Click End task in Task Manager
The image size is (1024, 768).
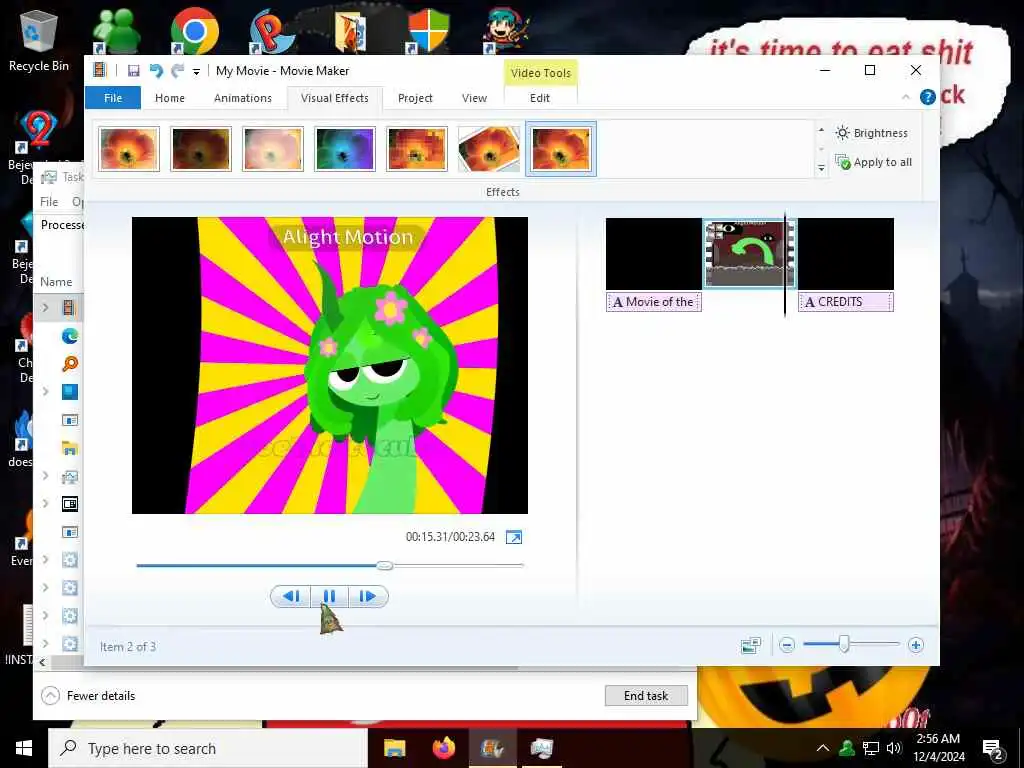[646, 696]
